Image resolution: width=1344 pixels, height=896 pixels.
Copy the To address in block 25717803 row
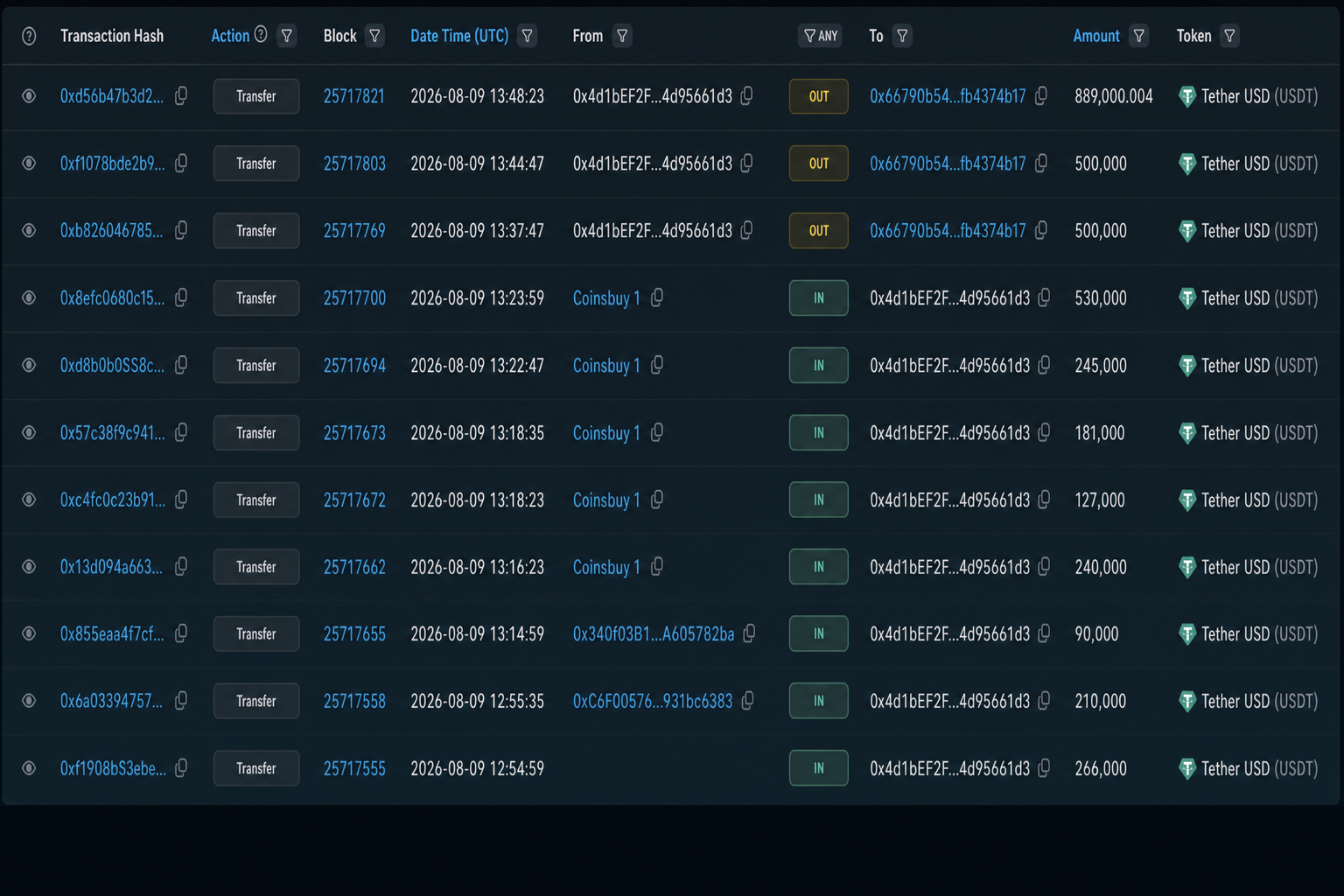tap(1041, 163)
